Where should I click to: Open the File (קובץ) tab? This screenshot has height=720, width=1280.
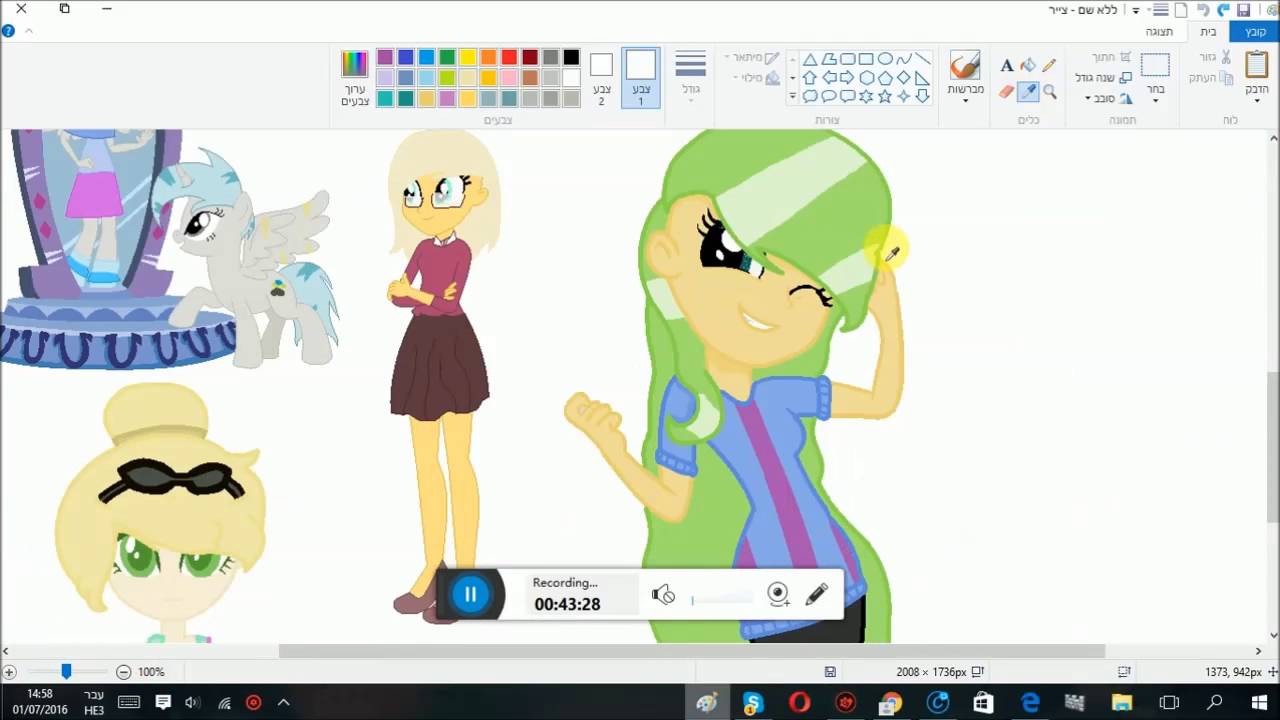[1255, 32]
